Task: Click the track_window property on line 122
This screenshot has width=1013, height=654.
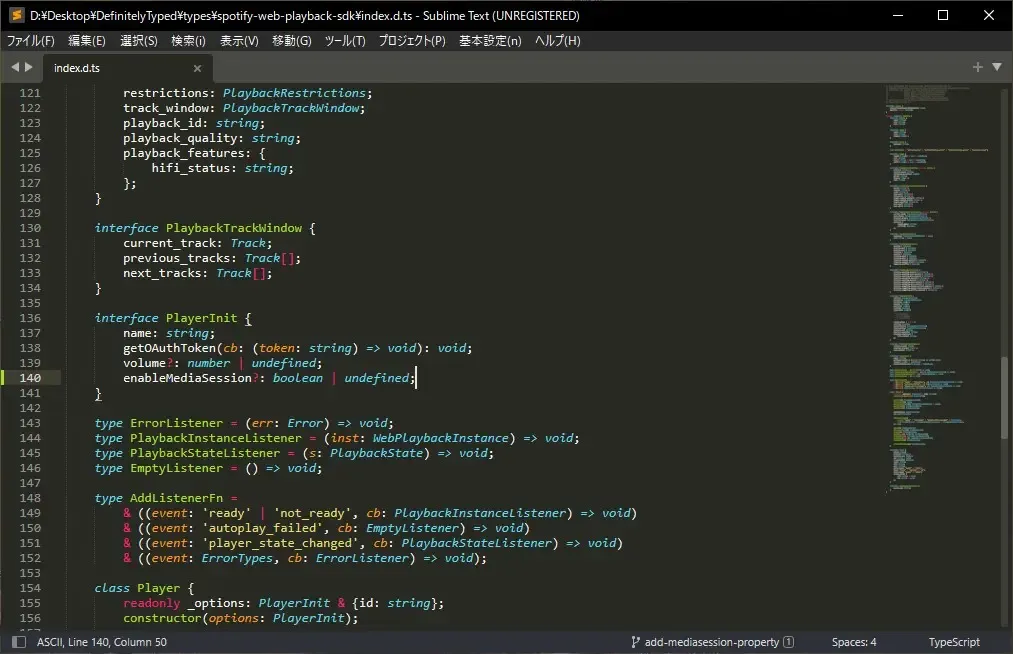Action: [x=166, y=108]
